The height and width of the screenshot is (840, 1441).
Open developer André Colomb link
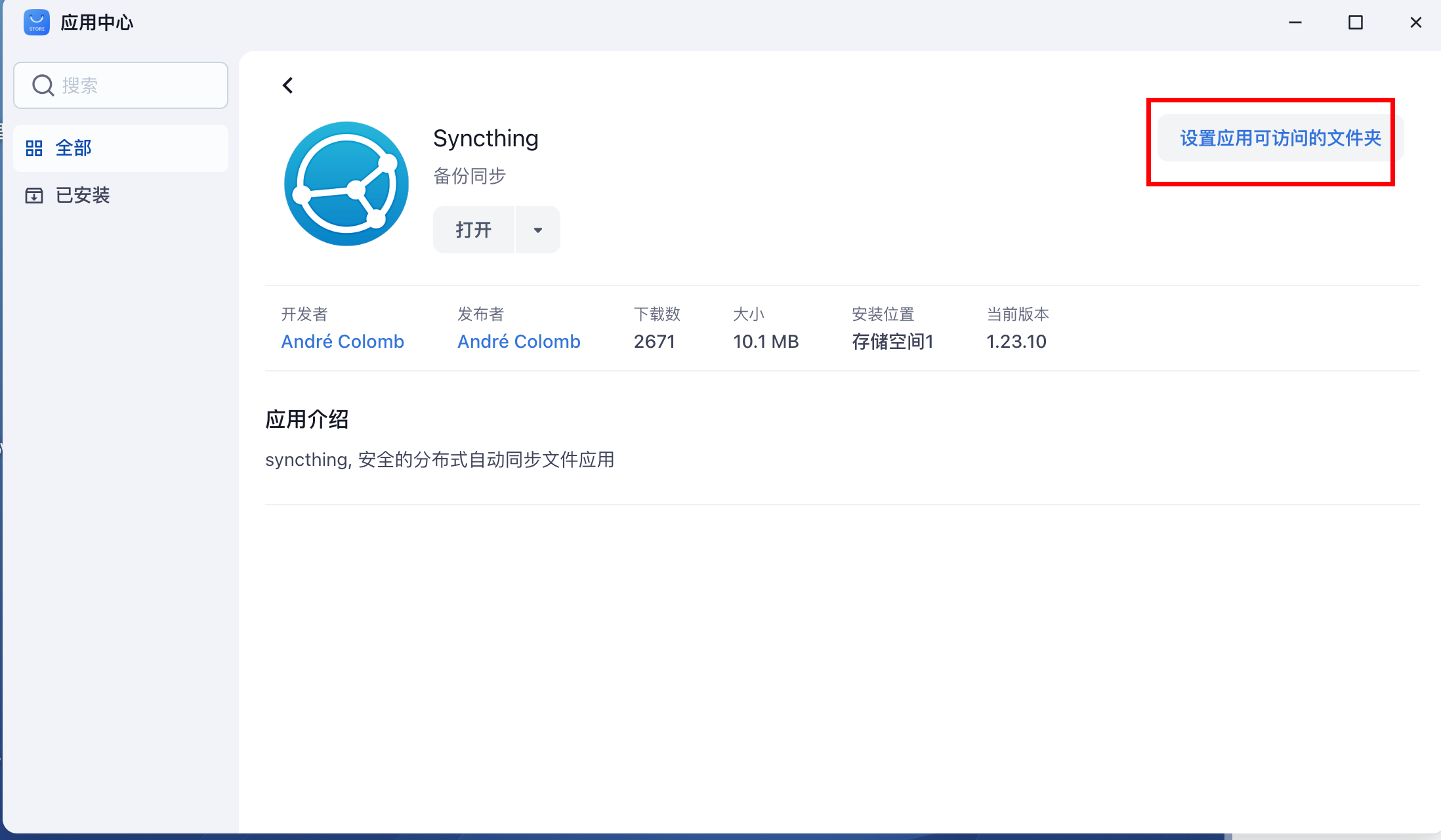[343, 342]
